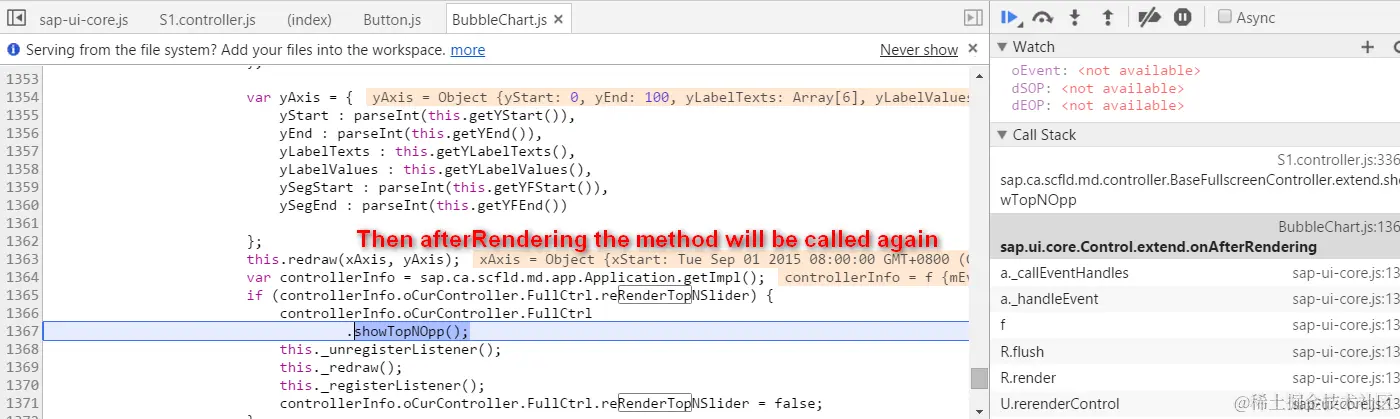Open the (index) tab

click(x=309, y=19)
